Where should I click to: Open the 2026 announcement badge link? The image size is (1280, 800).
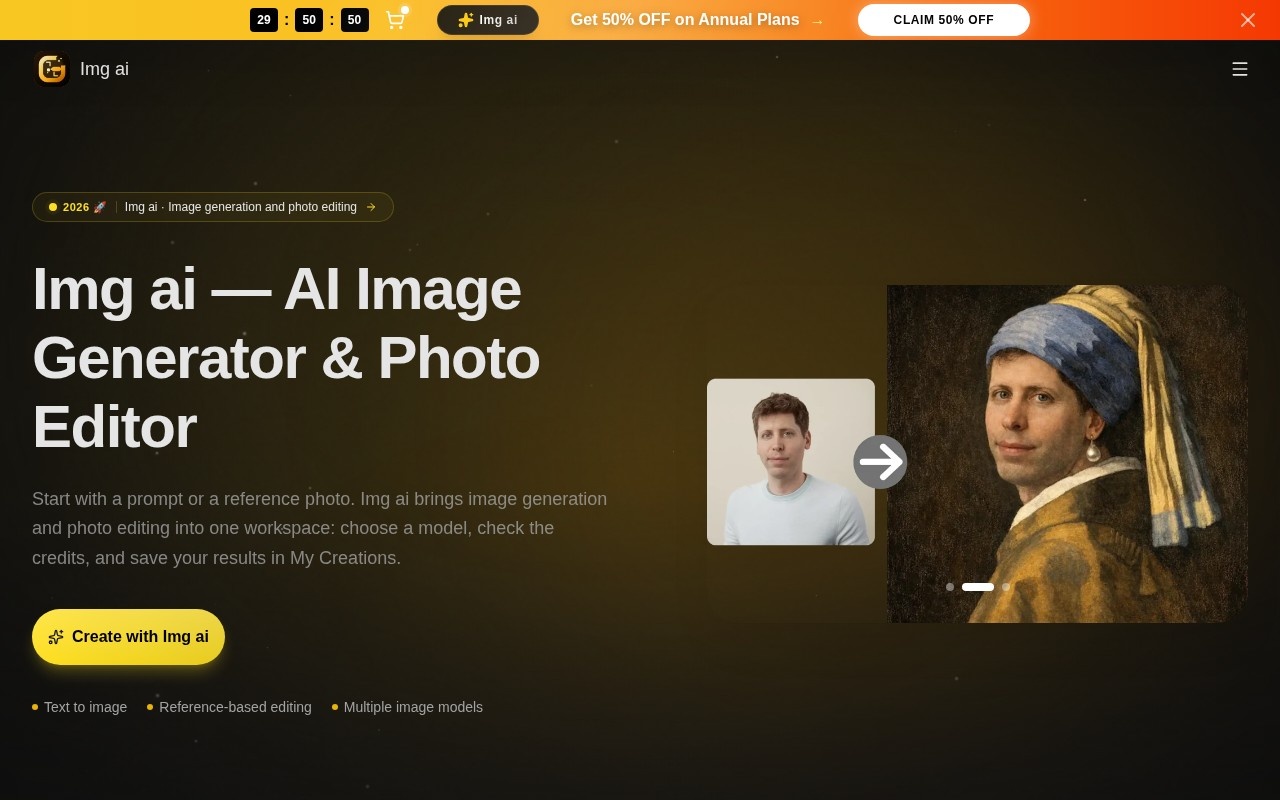213,207
